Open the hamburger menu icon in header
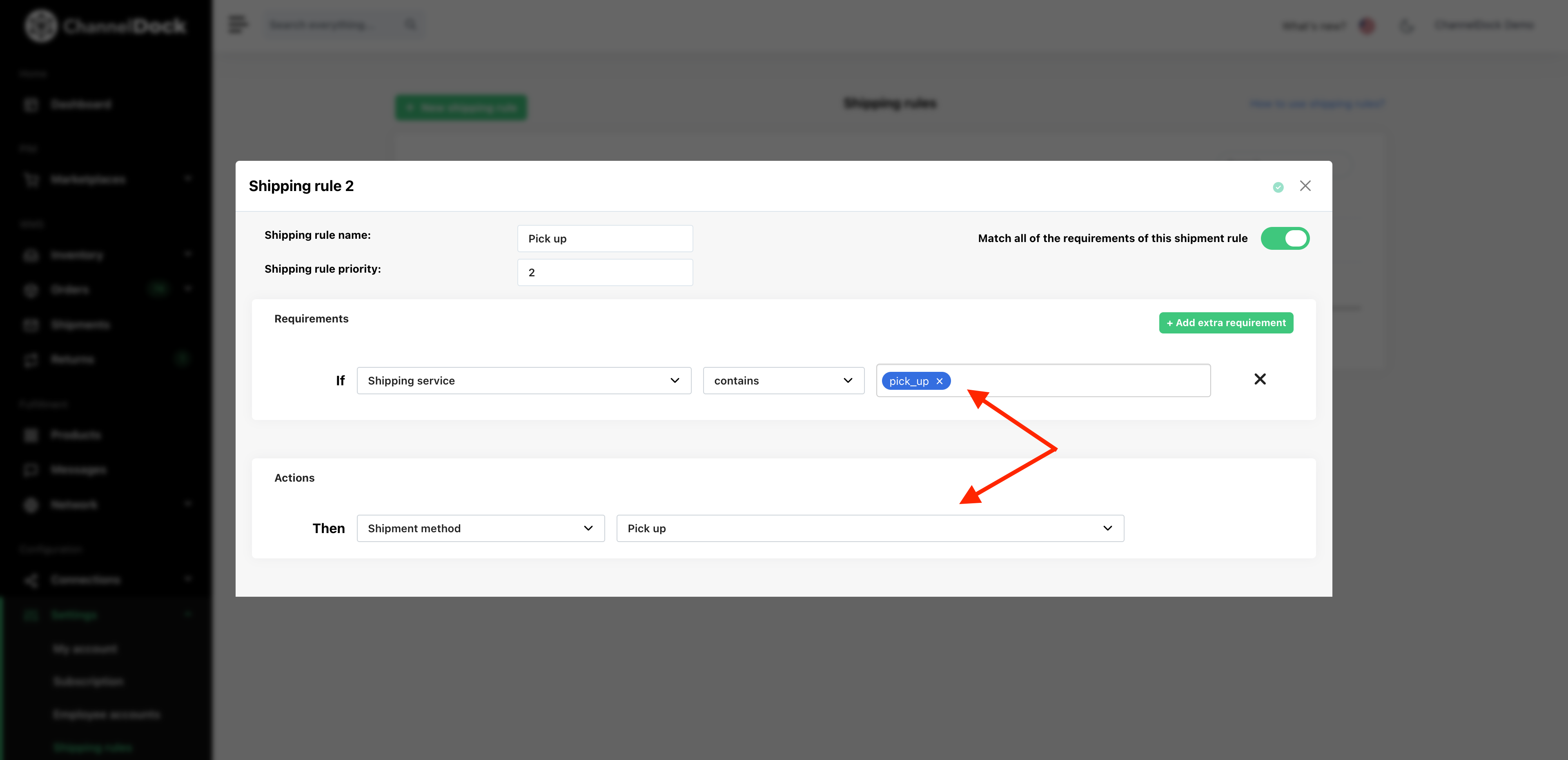 pos(237,25)
